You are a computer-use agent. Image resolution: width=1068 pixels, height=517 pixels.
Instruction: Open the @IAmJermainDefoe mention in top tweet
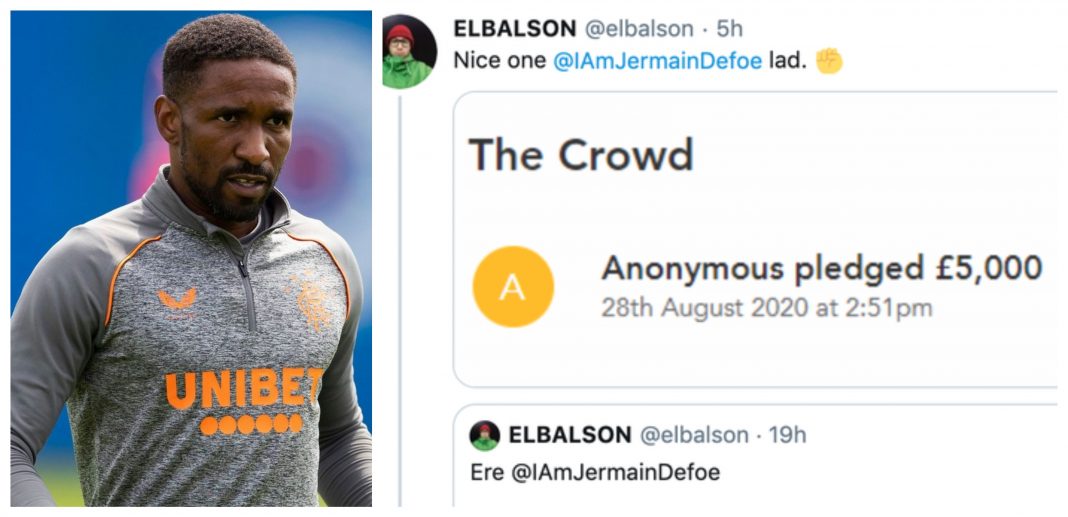pos(657,61)
